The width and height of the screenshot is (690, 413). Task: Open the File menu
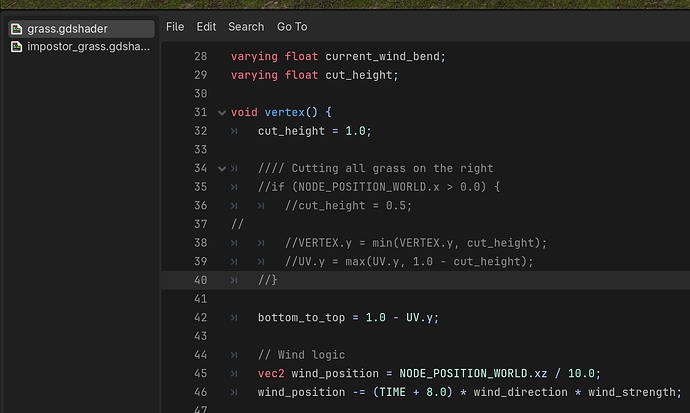coord(175,27)
